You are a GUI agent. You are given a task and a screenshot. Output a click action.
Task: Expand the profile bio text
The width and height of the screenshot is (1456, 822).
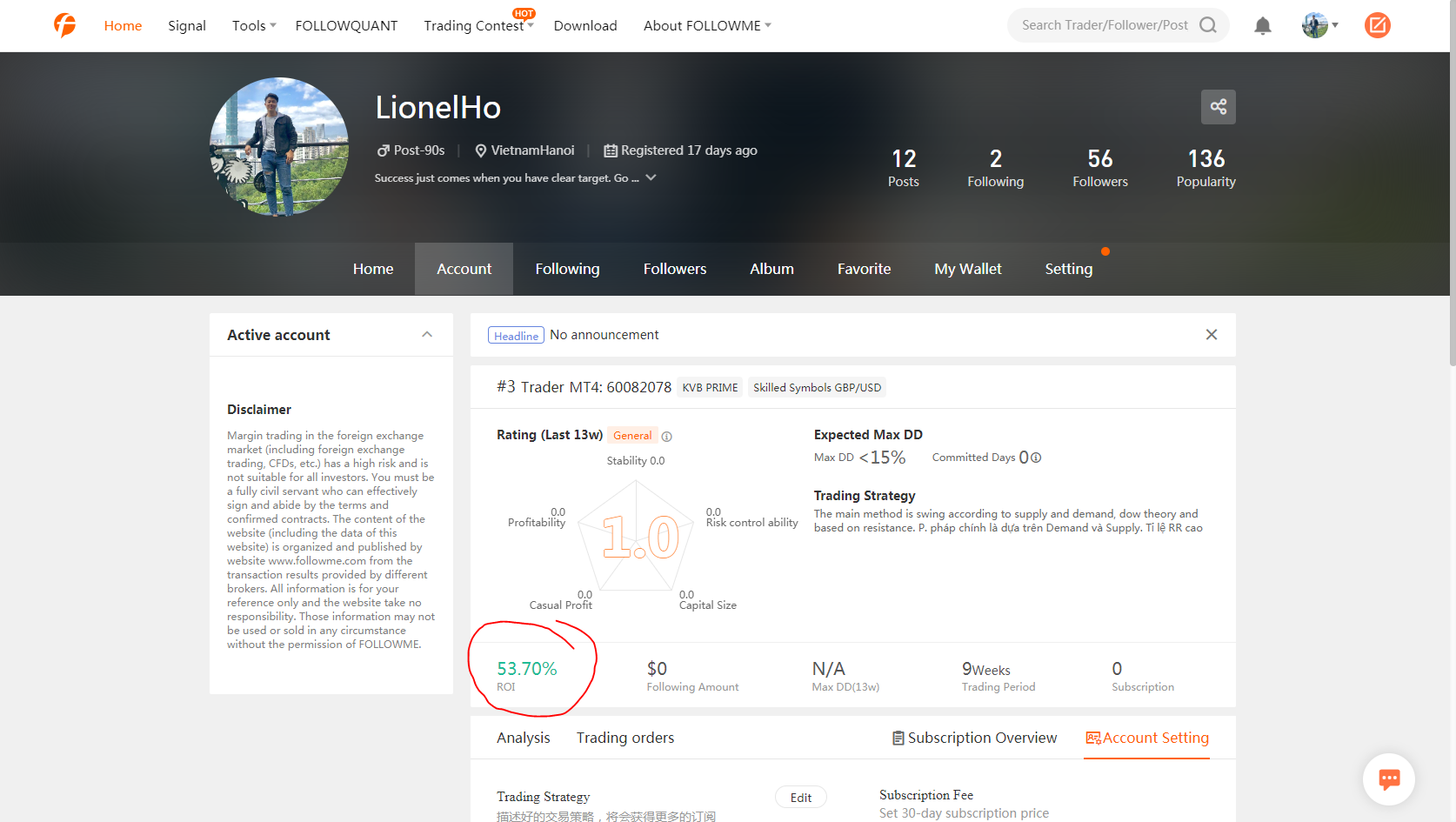(x=651, y=177)
